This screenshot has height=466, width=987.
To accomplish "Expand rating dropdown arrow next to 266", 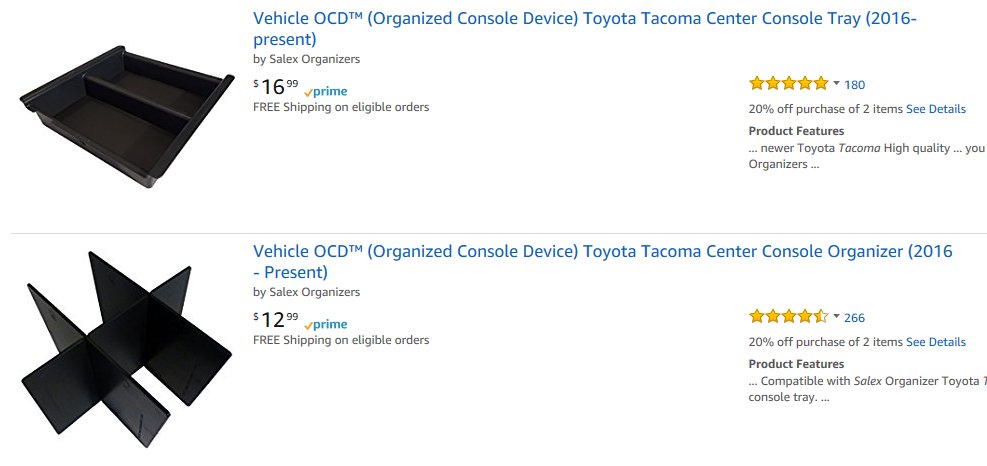I will point(837,316).
